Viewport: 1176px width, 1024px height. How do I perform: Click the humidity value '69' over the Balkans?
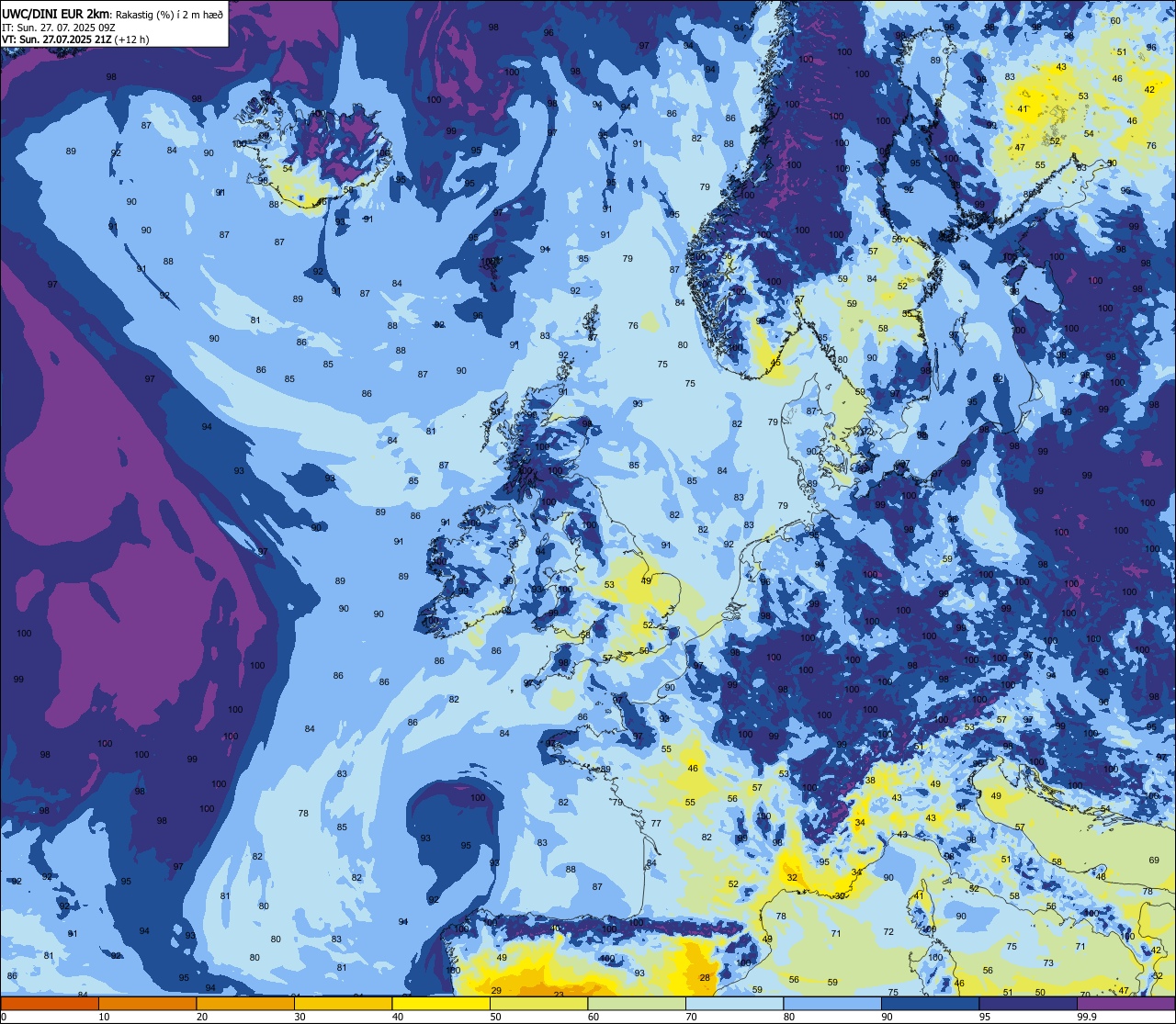point(1154,861)
